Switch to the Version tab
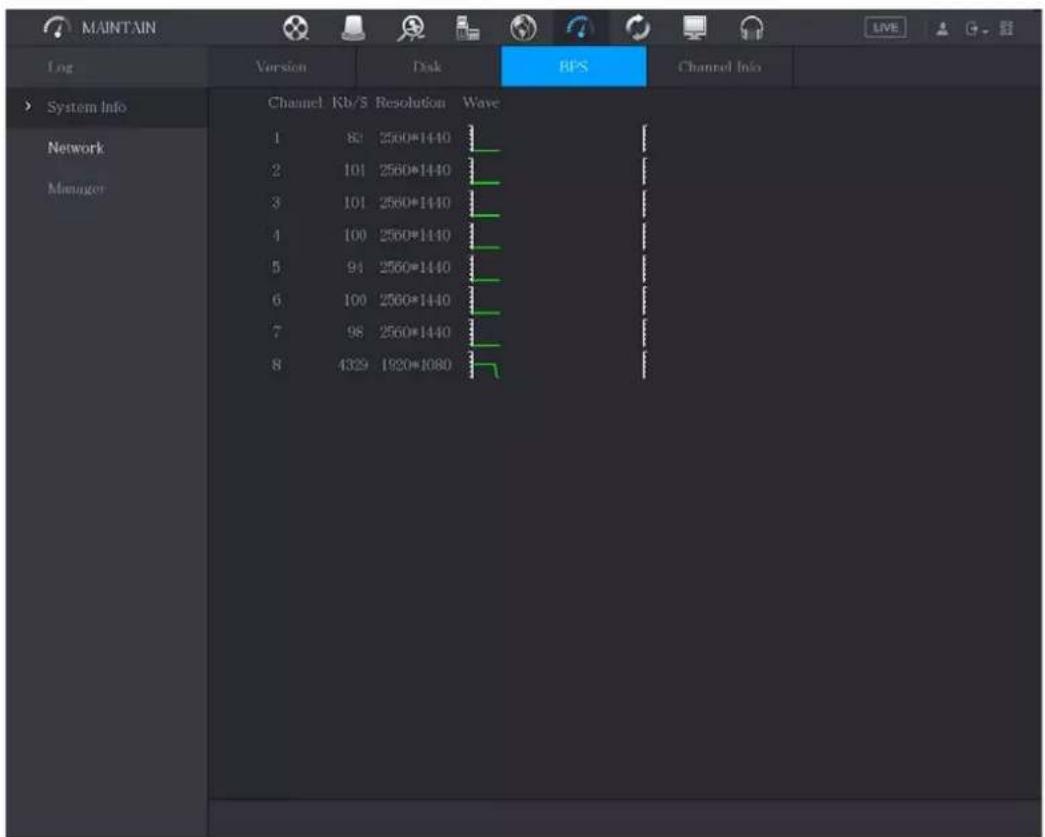Screen dimensions: 1045x837 pos(281,67)
